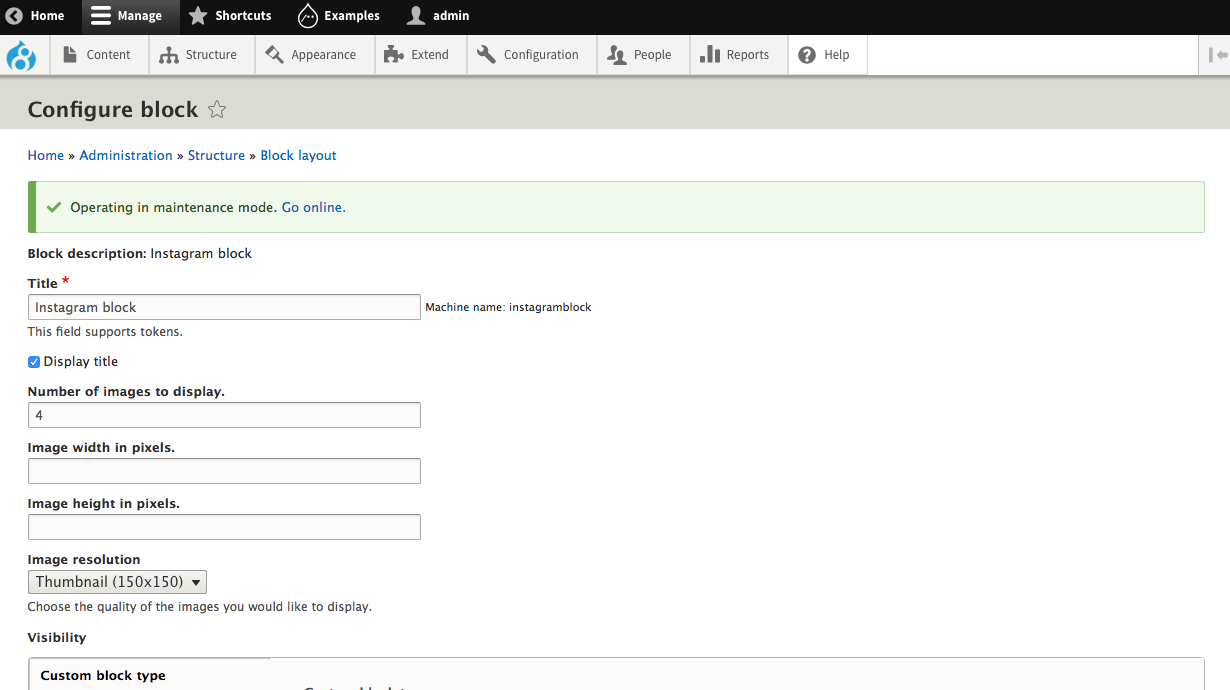Click the Structure hierarchy icon
This screenshot has width=1230, height=690.
168,55
